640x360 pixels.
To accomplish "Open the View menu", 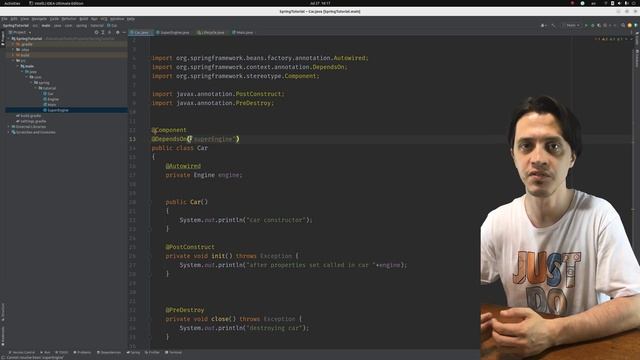I will pyautogui.click(x=24, y=19).
